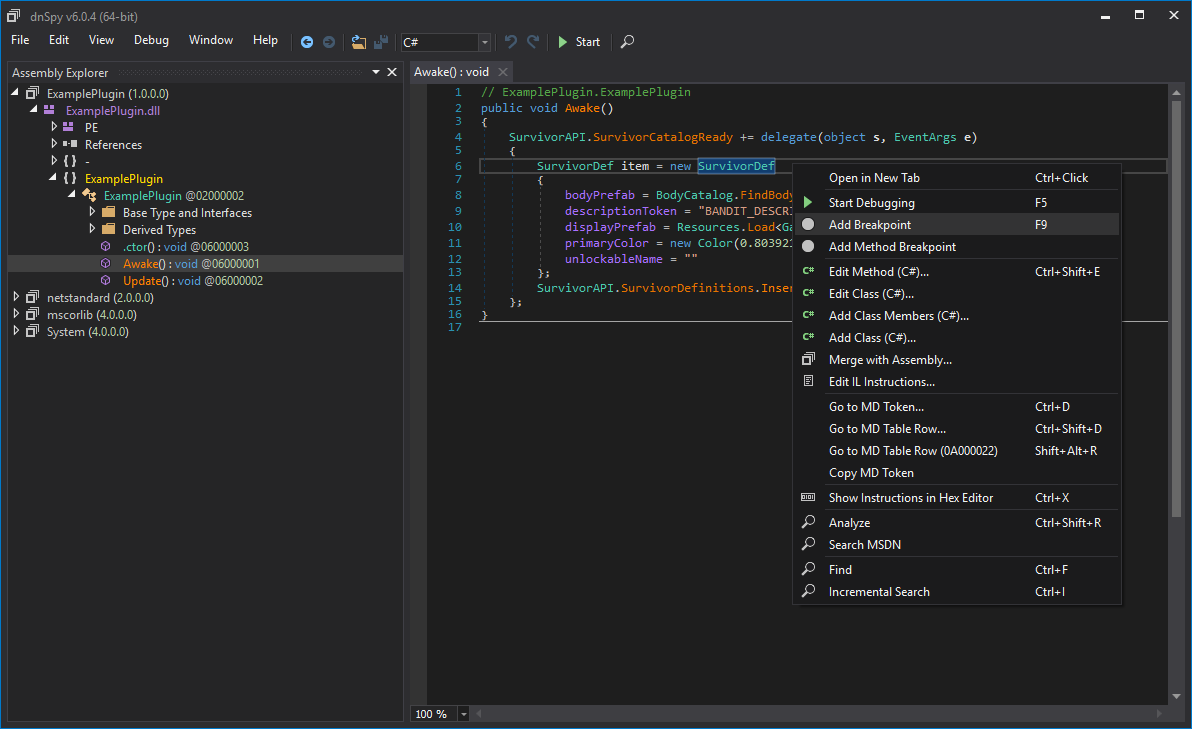
Task: Expand the PE tree node
Action: click(x=53, y=126)
